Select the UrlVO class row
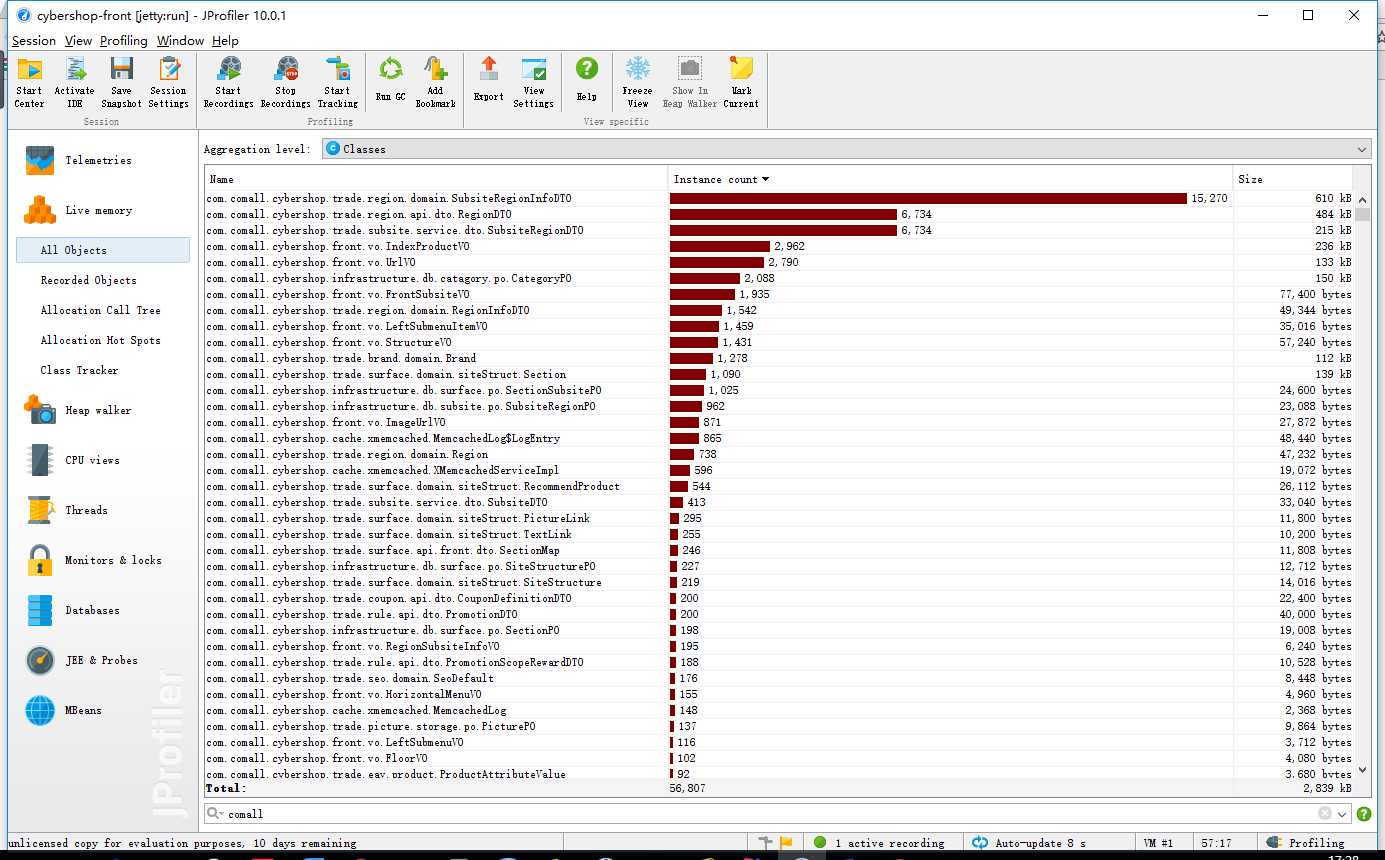This screenshot has height=860, width=1385. [x=780, y=262]
